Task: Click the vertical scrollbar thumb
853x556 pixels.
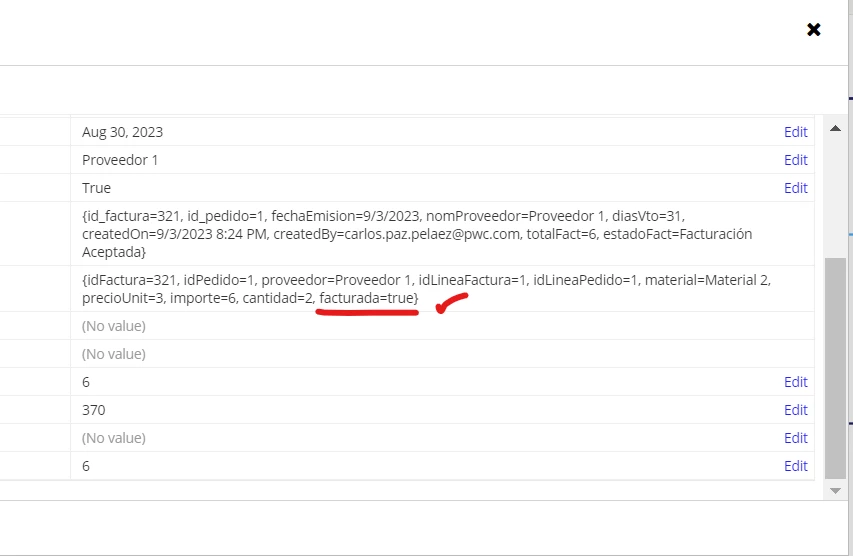Action: tap(835, 368)
